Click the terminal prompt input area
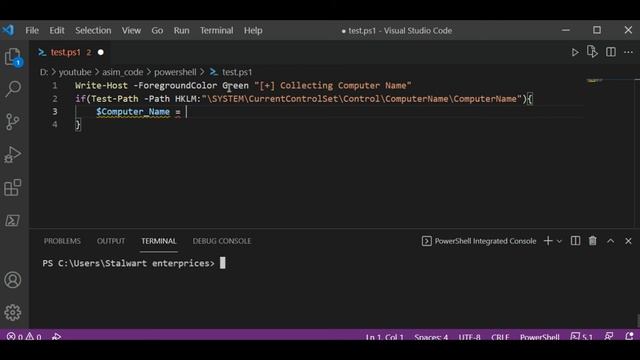Screen dimensions: 640x360 pos(222,263)
